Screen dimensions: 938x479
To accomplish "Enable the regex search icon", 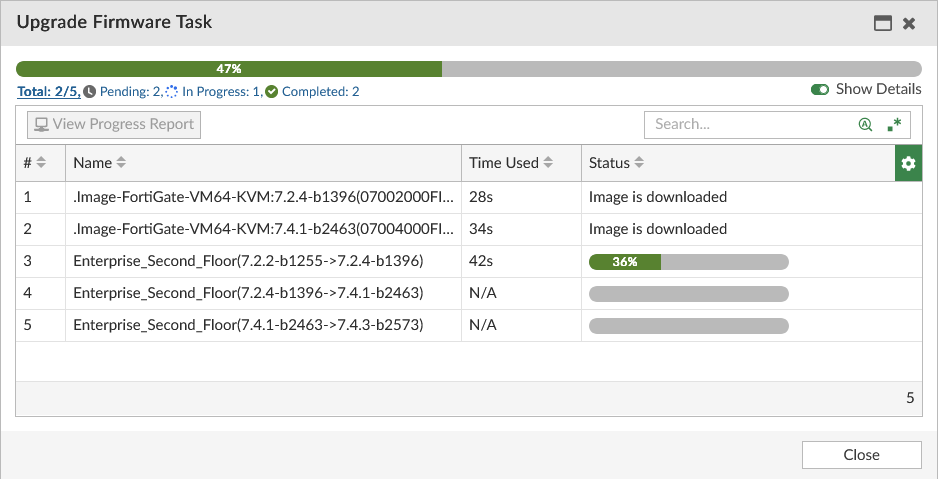I will pyautogui.click(x=893, y=125).
